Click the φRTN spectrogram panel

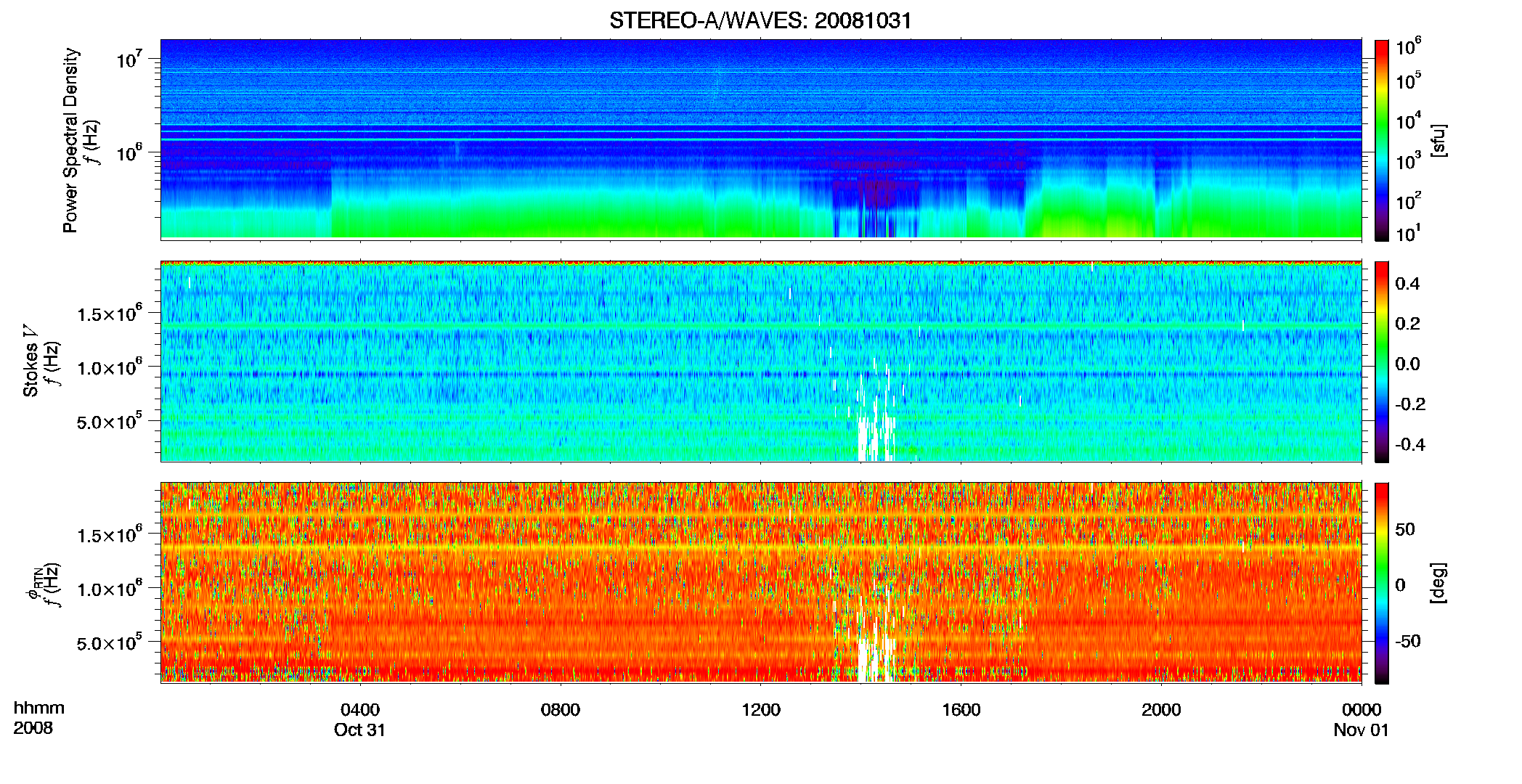click(761, 582)
